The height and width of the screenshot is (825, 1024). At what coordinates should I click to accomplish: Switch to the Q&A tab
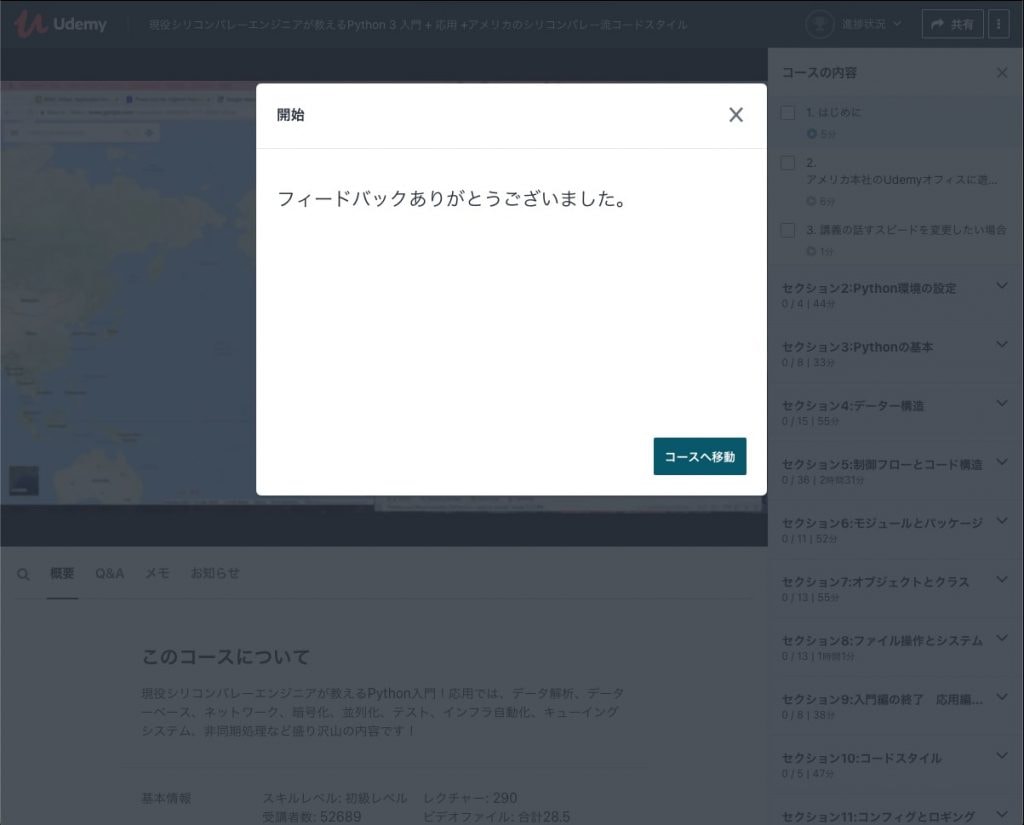(110, 574)
